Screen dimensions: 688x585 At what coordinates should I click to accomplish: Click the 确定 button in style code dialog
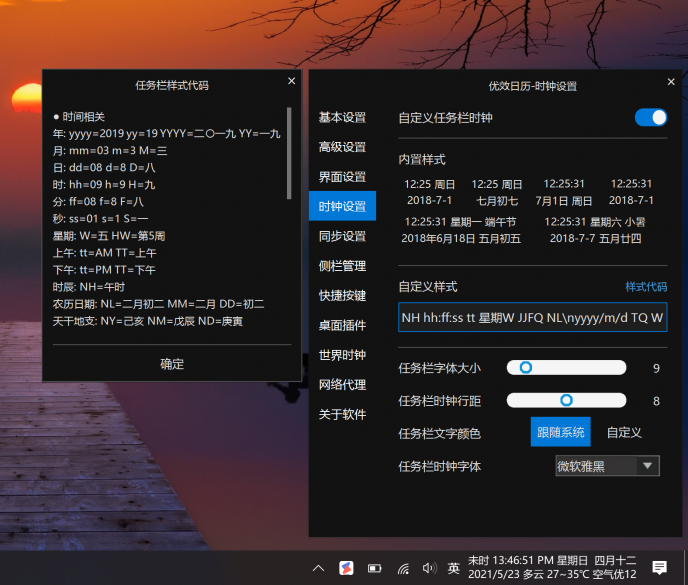(x=172, y=364)
